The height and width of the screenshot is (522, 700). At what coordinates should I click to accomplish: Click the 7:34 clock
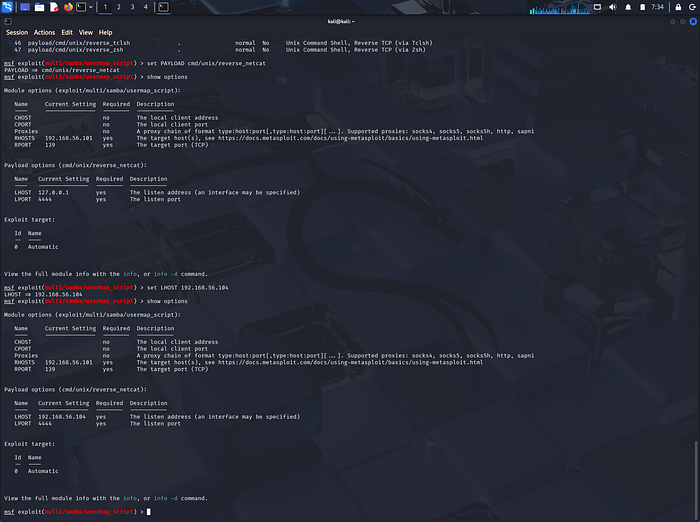(x=657, y=7)
